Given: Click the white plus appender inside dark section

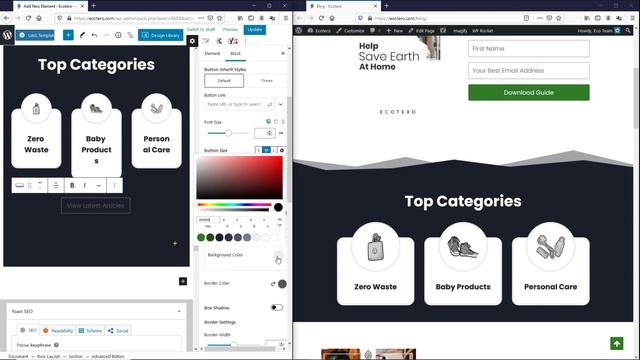Looking at the screenshot, I should 175,243.
